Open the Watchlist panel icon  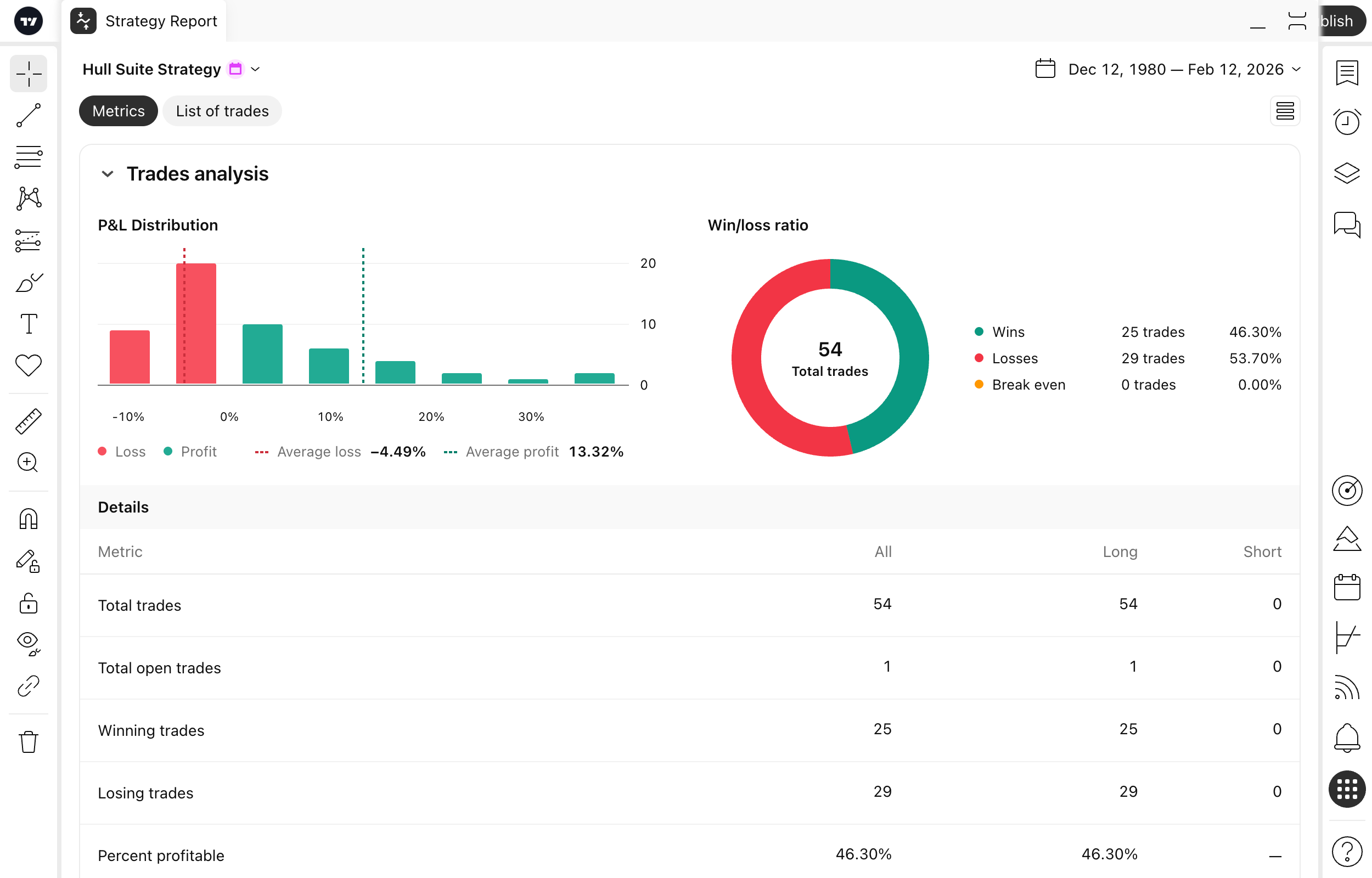click(1347, 73)
